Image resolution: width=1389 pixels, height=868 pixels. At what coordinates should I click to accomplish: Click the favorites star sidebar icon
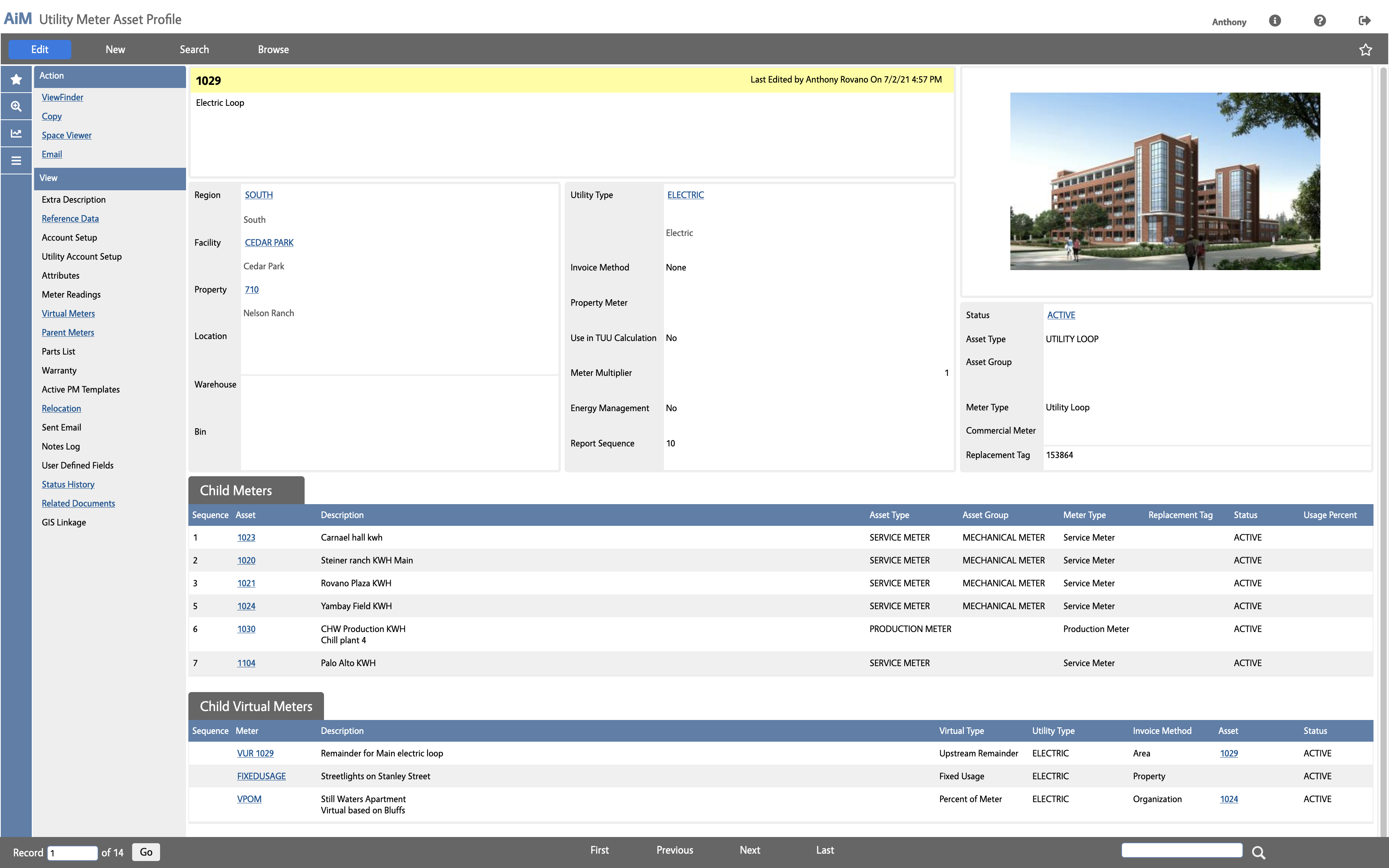tap(16, 79)
